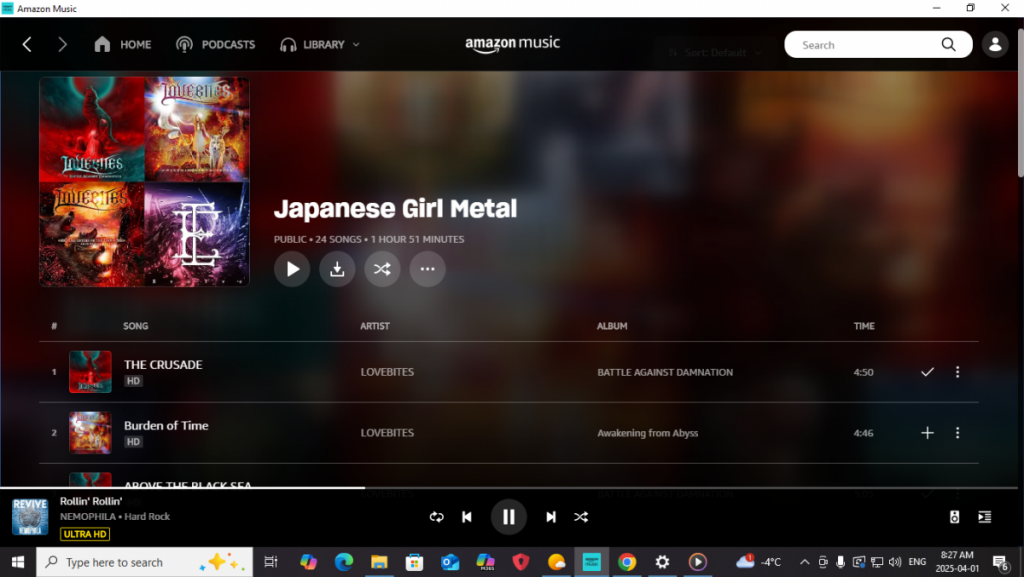Click the taskbar search box

click(144, 562)
